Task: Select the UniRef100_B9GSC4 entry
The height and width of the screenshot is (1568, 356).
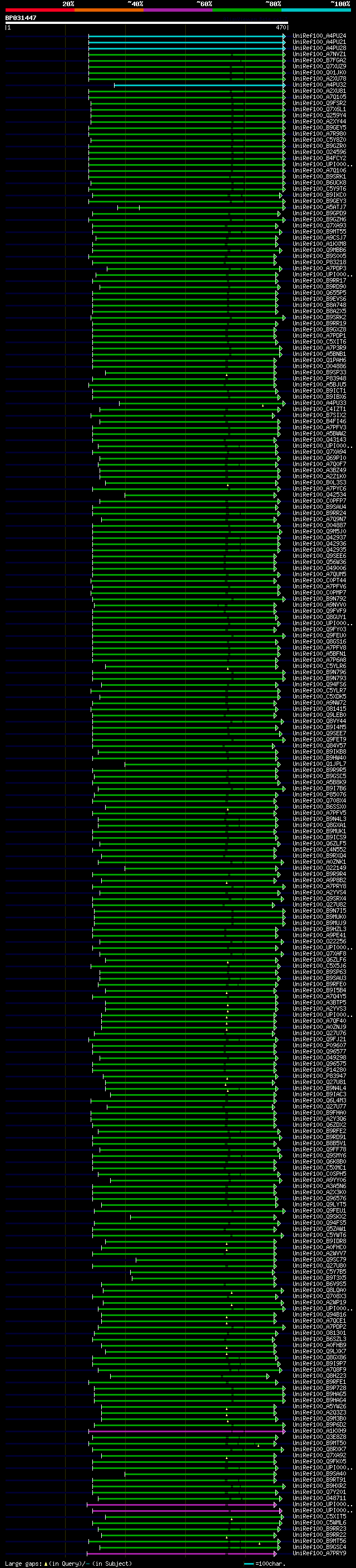Action: (x=319, y=1547)
